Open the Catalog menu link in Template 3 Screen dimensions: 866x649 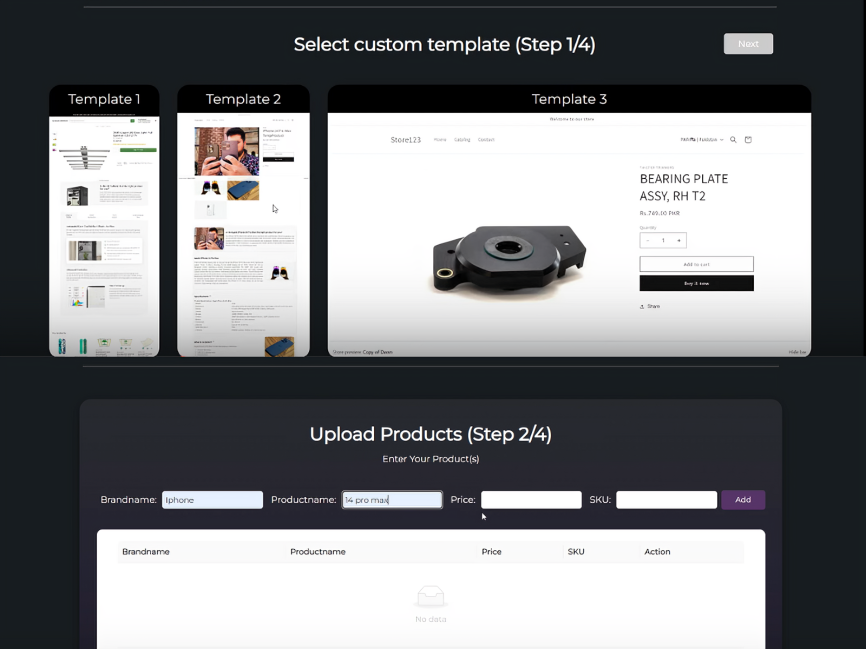(x=462, y=140)
